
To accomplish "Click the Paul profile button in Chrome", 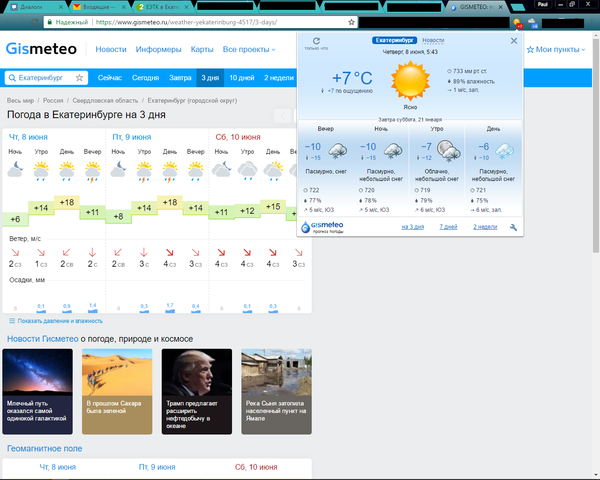I will (x=543, y=5).
